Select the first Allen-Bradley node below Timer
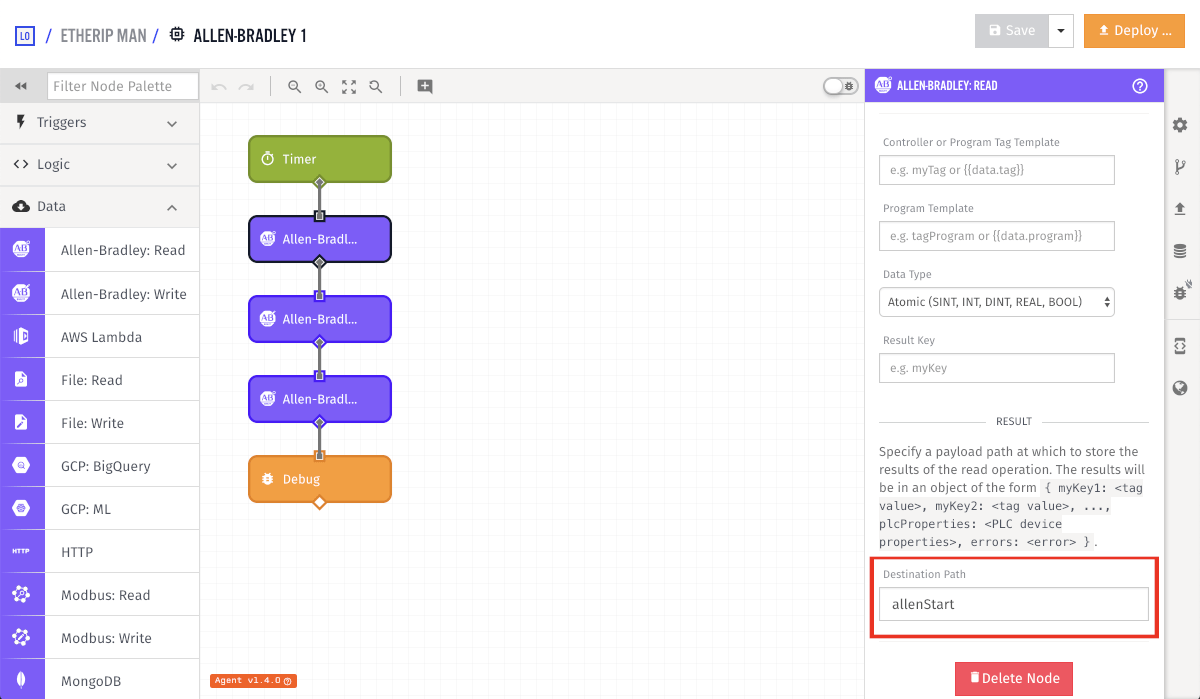The width and height of the screenshot is (1200, 699). (320, 239)
